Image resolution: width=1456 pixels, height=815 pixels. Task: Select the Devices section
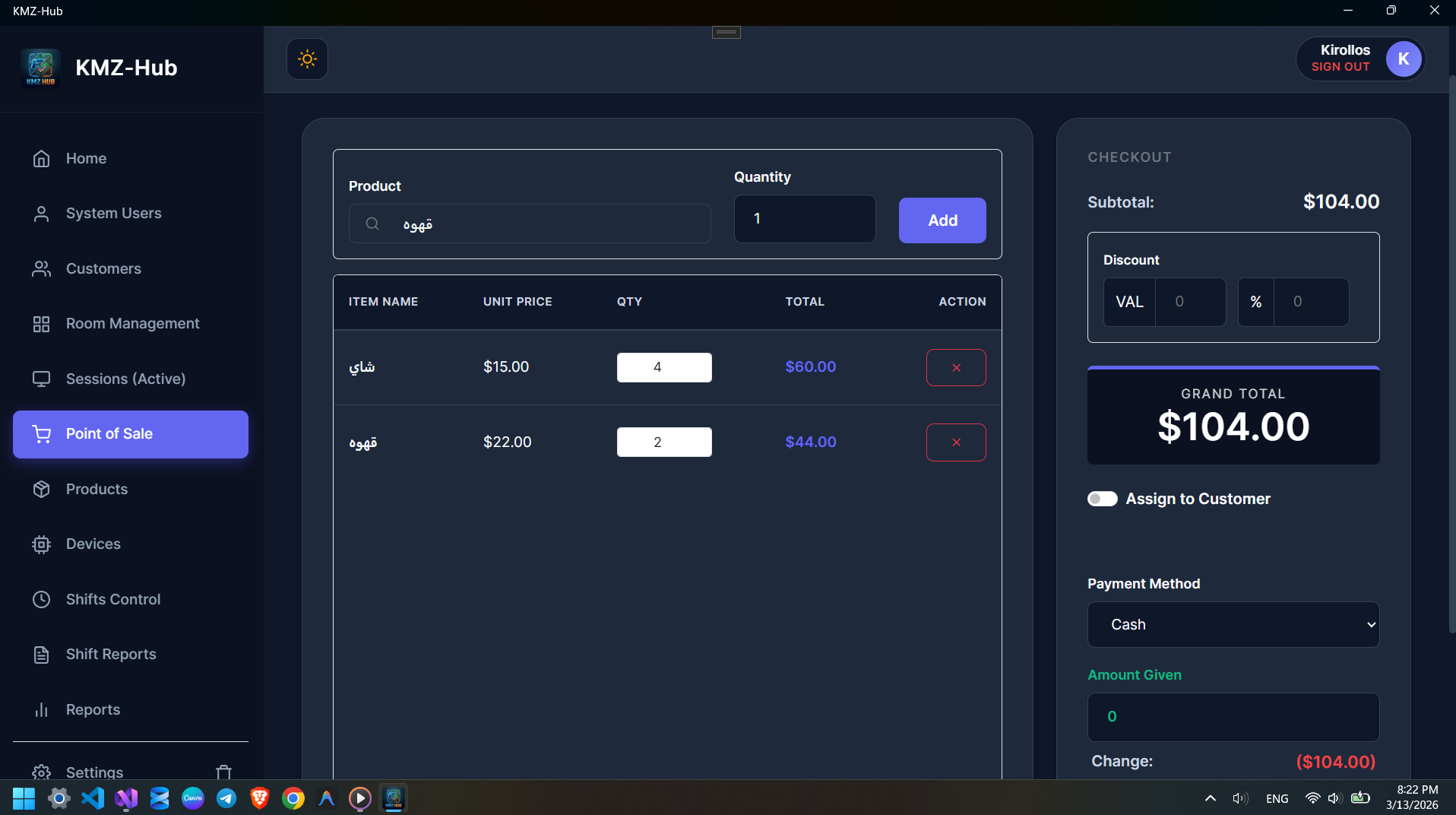tap(93, 544)
